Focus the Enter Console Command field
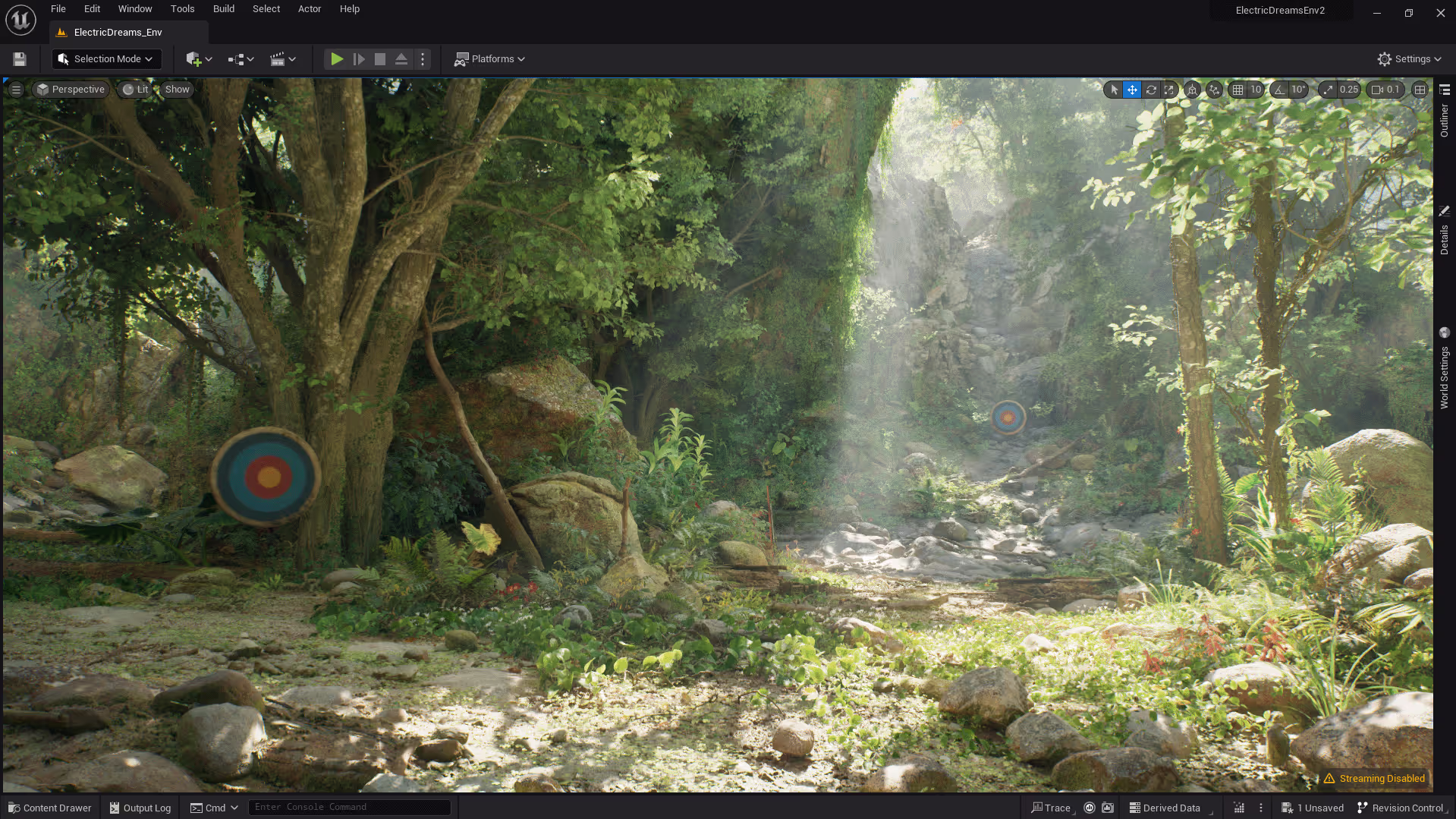This screenshot has height=819, width=1456. click(350, 808)
